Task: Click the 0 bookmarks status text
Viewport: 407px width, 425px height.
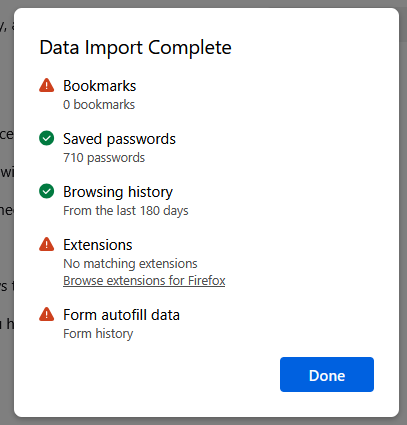Action: (x=99, y=105)
